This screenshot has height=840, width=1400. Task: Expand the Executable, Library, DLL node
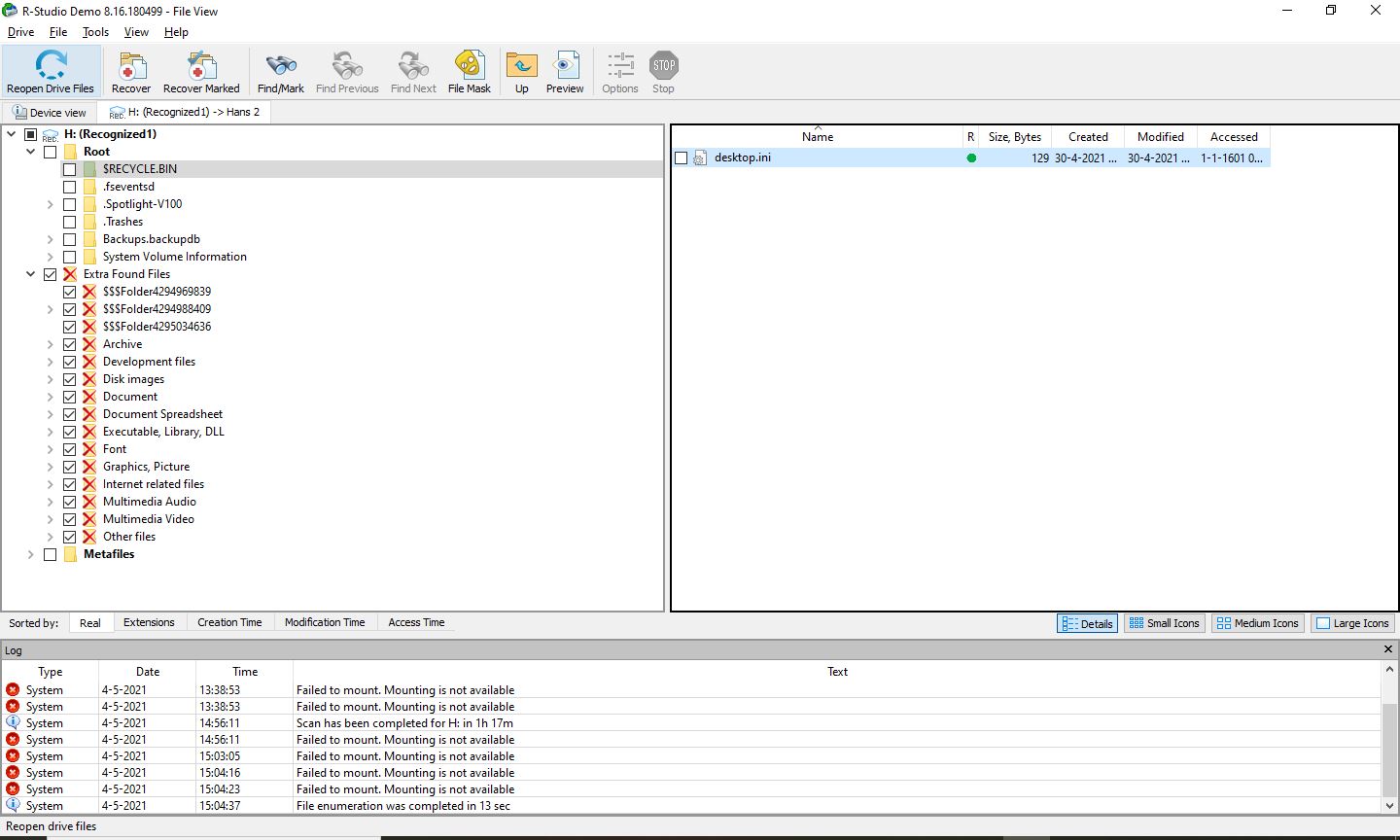(51, 432)
